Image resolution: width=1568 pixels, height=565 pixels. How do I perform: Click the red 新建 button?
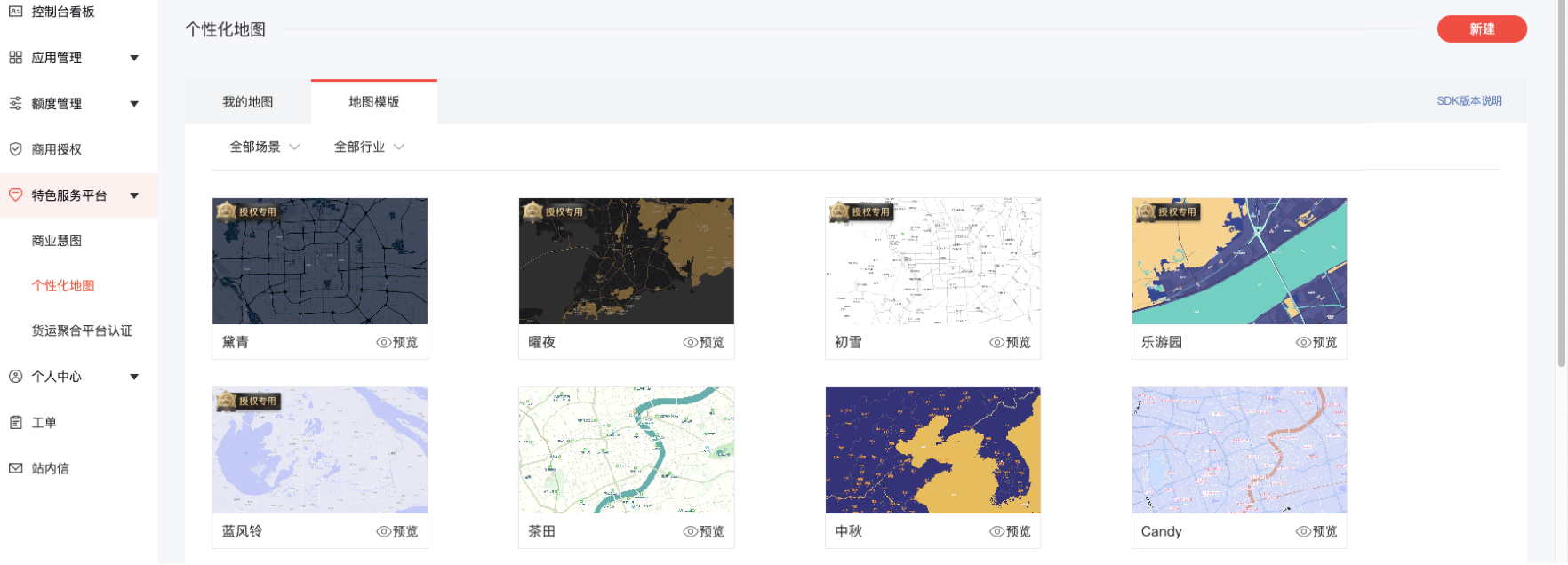coord(1481,29)
